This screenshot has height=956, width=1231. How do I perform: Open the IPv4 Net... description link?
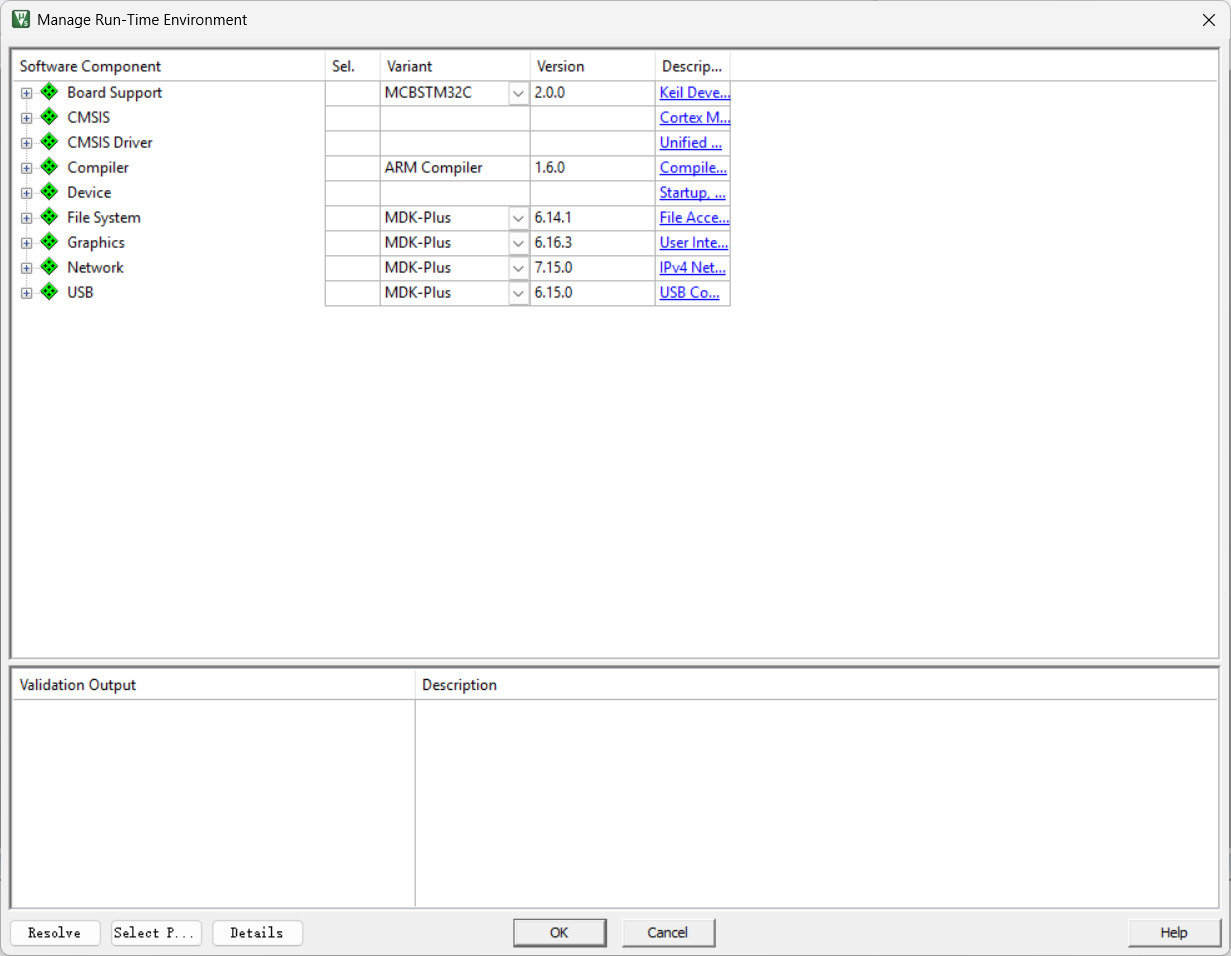tap(693, 267)
